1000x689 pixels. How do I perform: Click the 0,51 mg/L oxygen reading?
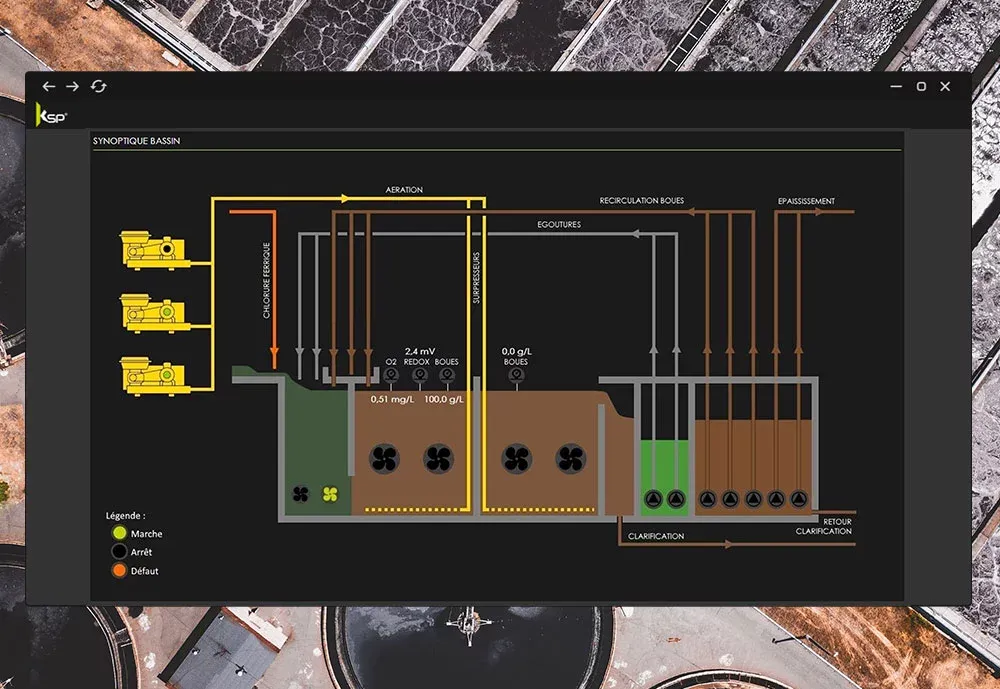(391, 399)
